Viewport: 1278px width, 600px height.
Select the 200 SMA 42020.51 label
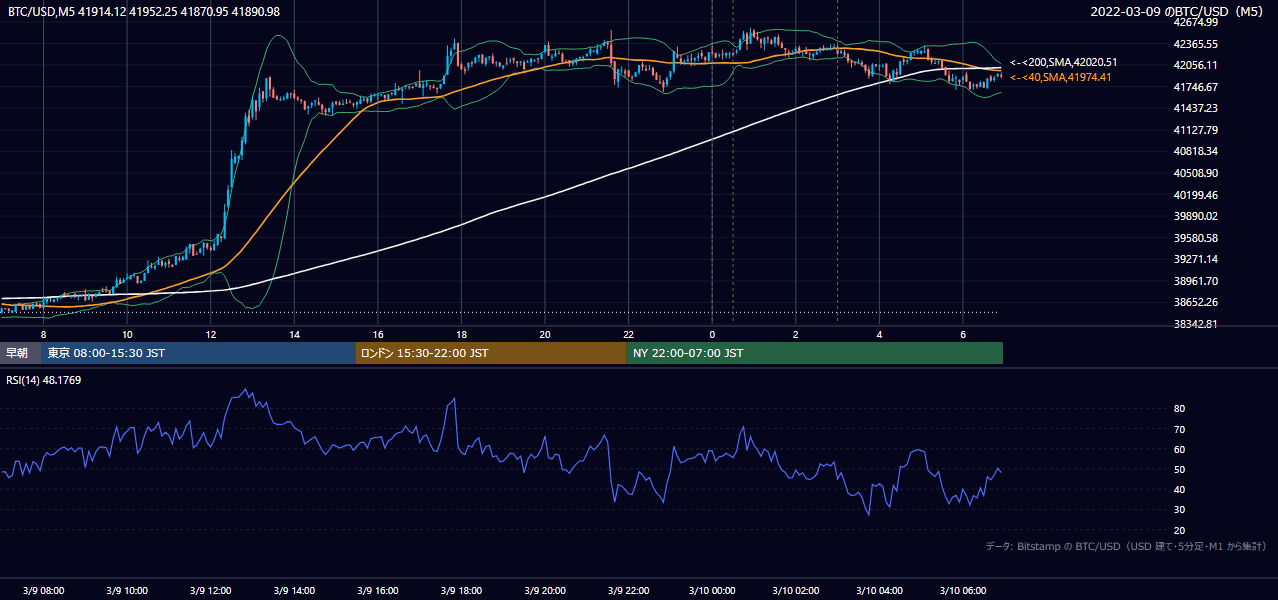[x=1063, y=63]
